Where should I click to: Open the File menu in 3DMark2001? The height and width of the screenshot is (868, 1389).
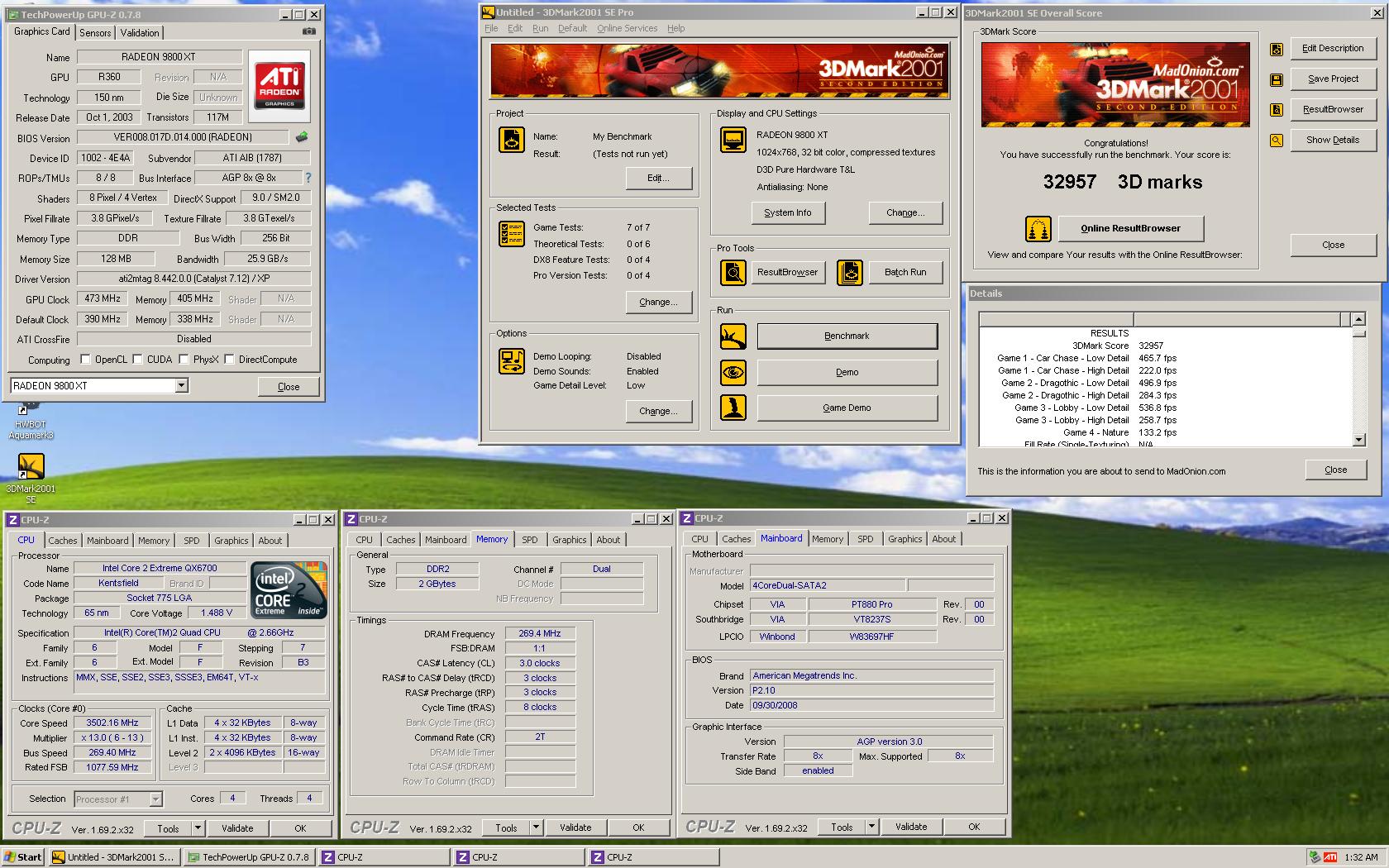click(491, 28)
